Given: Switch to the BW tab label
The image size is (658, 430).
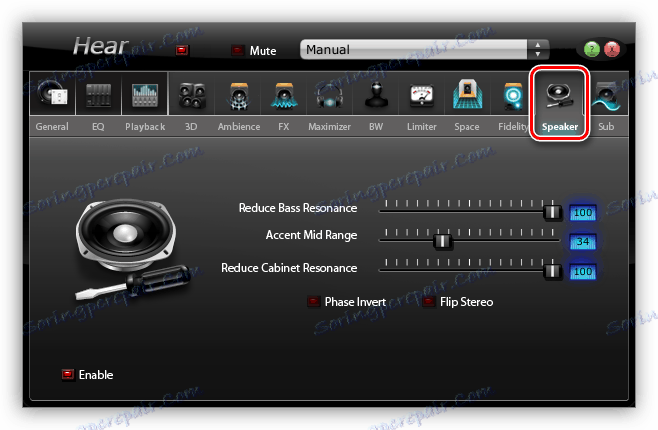Looking at the screenshot, I should [x=376, y=127].
